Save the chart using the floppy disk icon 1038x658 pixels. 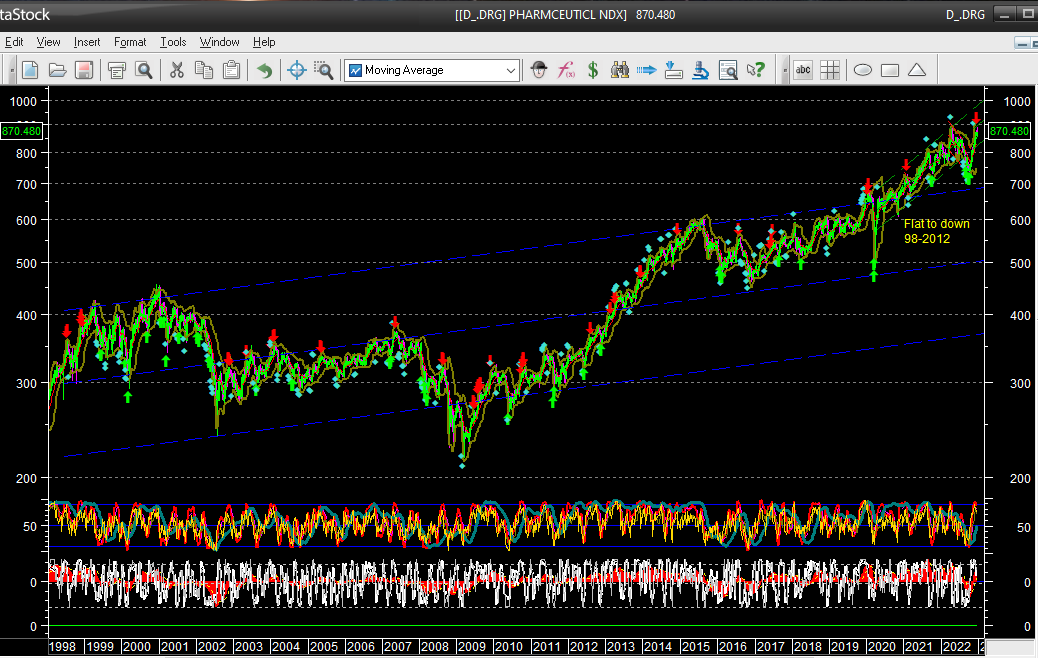tap(84, 70)
